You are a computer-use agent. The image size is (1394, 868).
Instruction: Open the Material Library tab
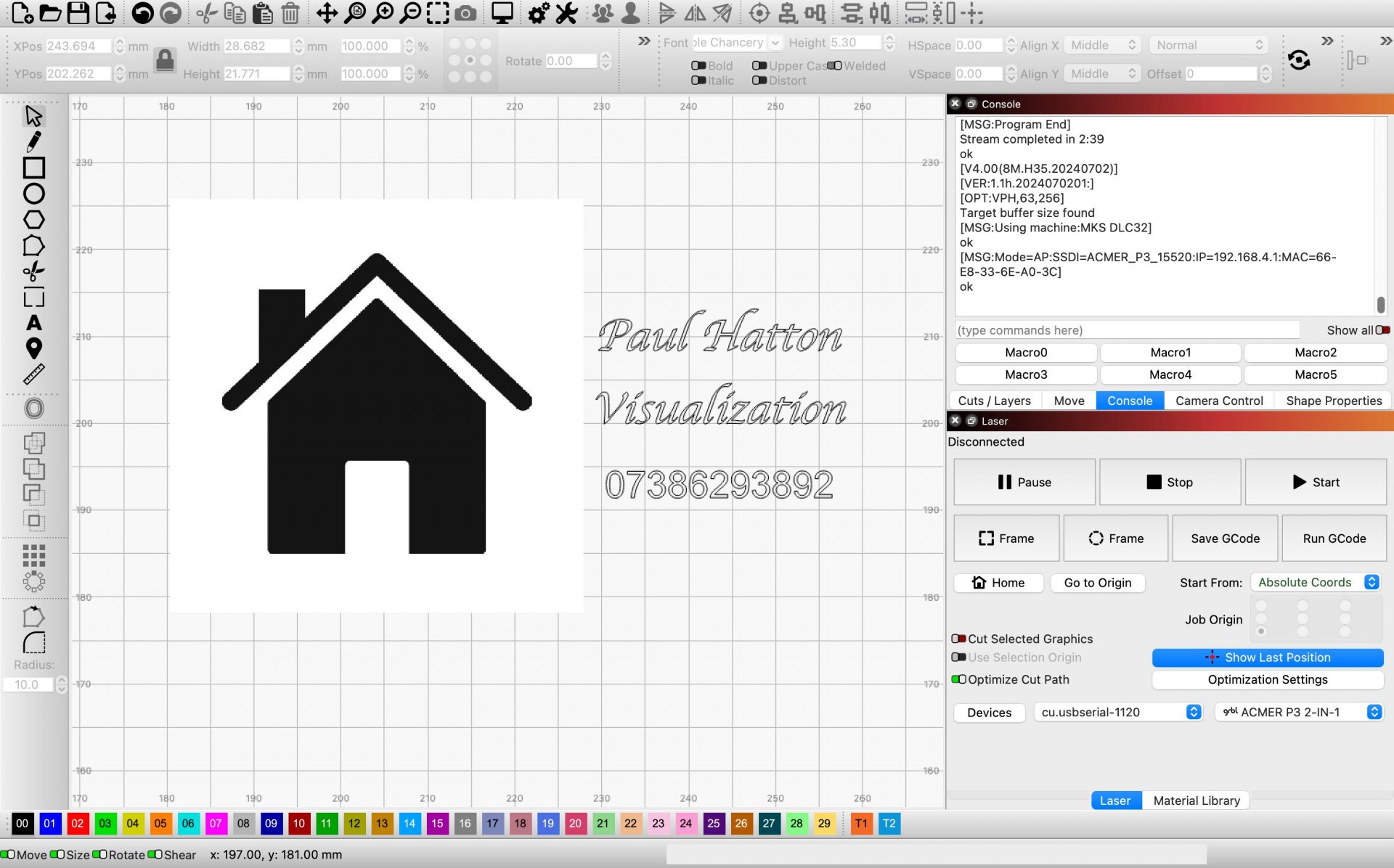(1196, 801)
